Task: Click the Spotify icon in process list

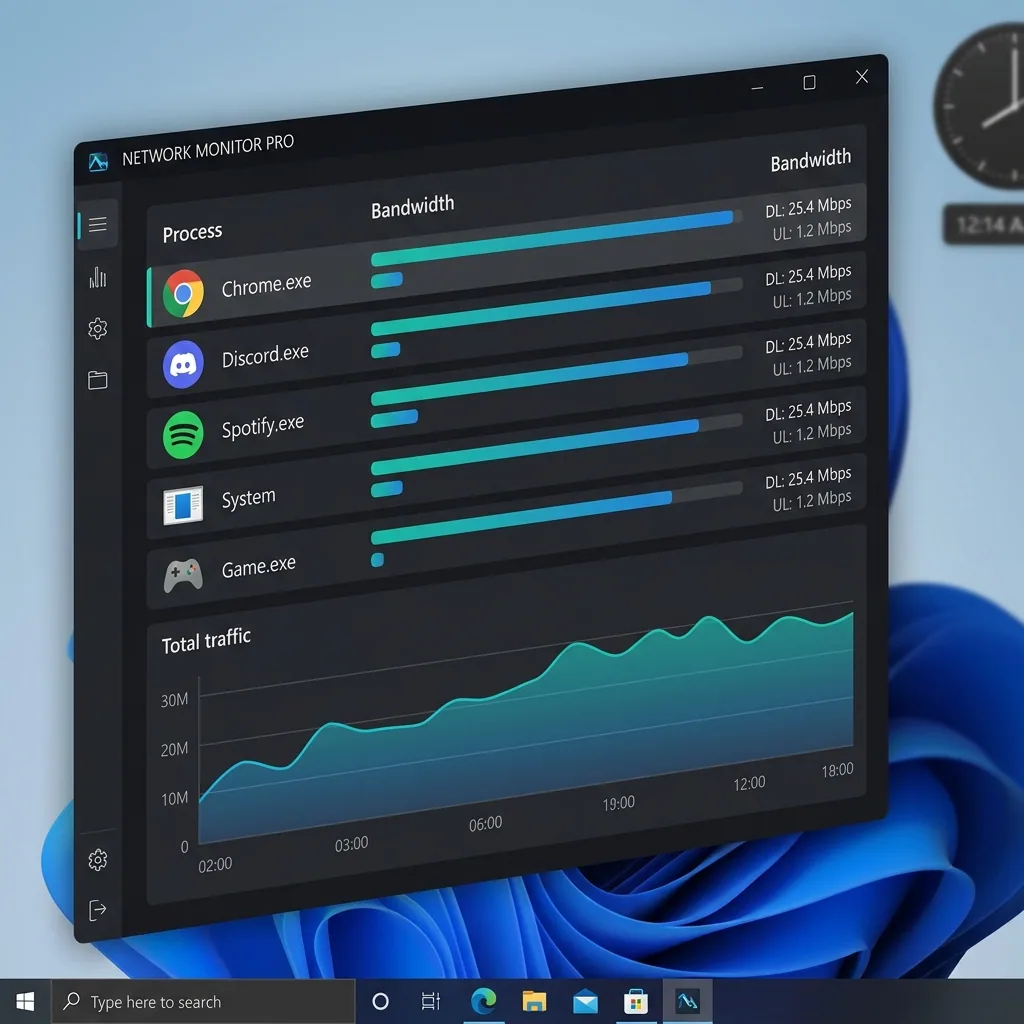Action: click(183, 434)
